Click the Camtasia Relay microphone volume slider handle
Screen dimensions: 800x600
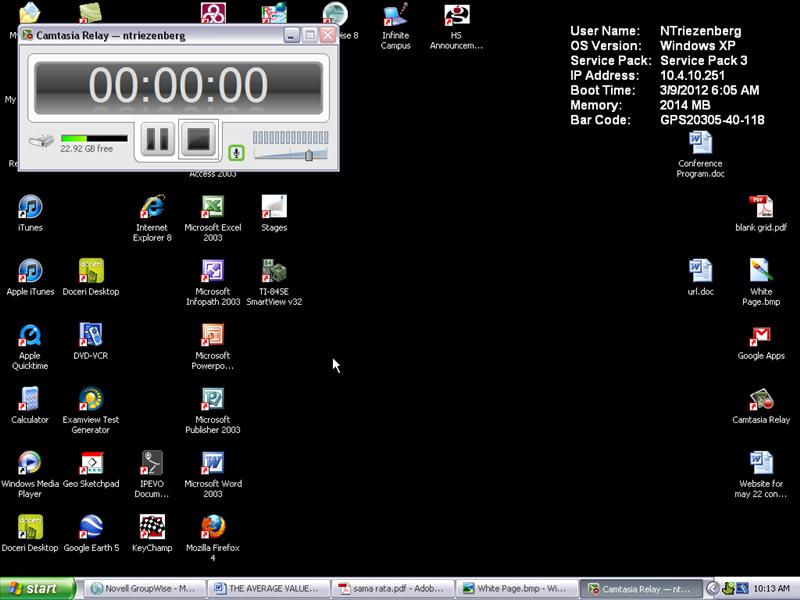309,155
